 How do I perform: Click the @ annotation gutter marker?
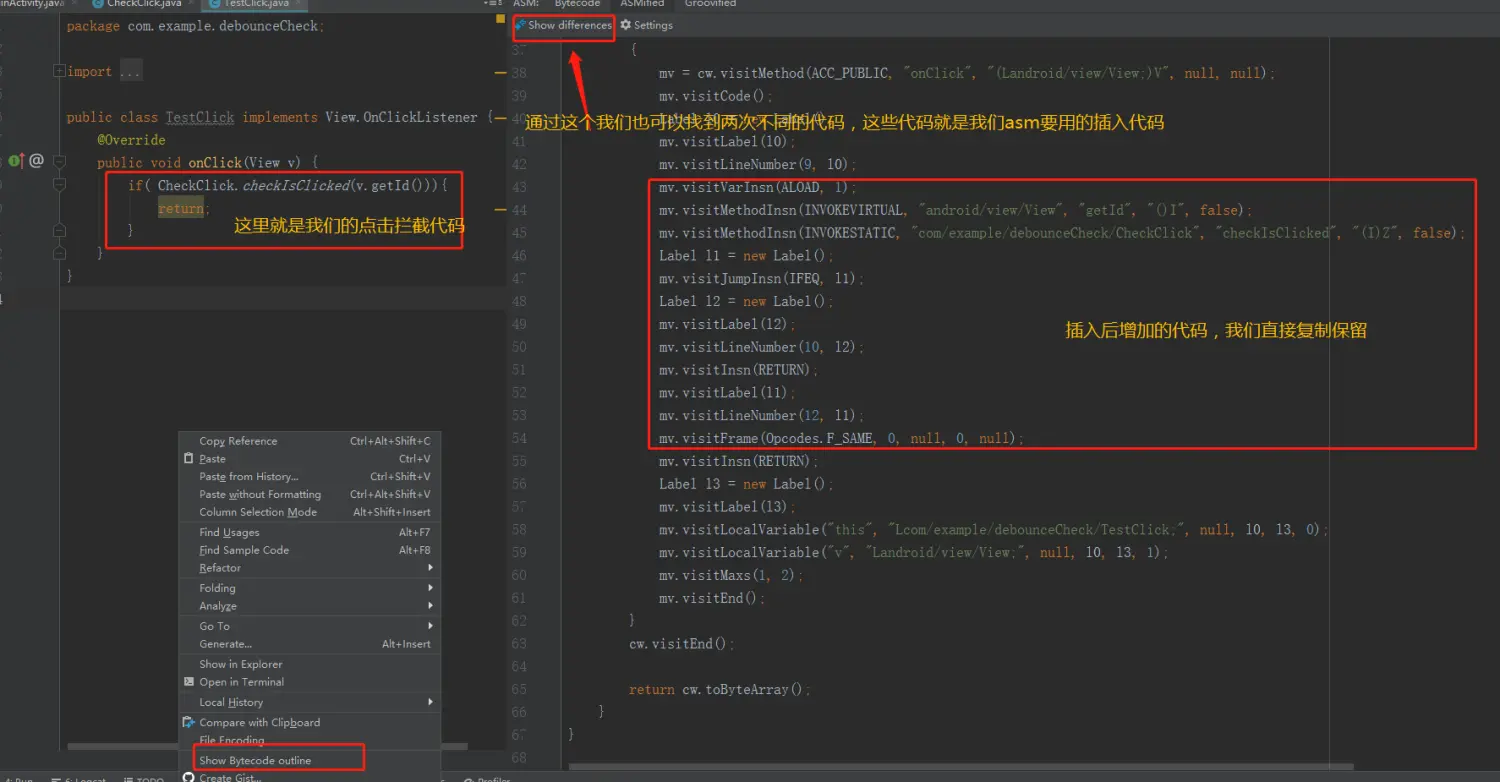pos(37,160)
